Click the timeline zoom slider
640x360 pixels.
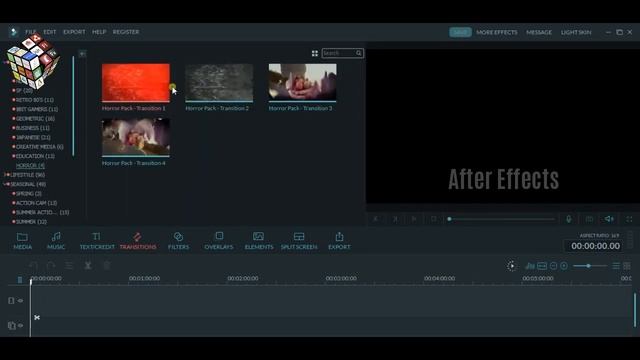(590, 266)
